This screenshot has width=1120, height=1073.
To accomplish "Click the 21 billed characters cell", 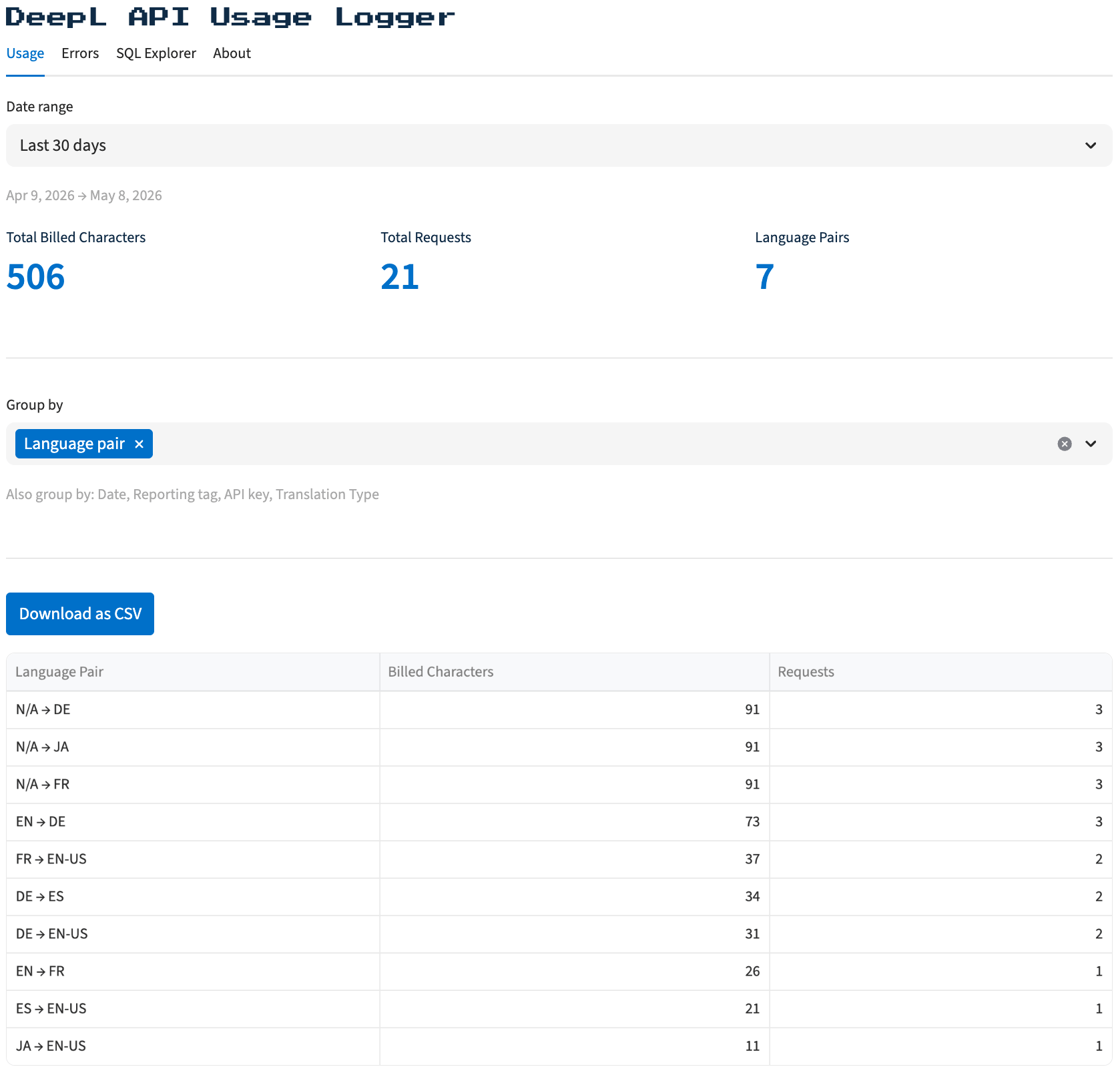I will click(575, 1009).
